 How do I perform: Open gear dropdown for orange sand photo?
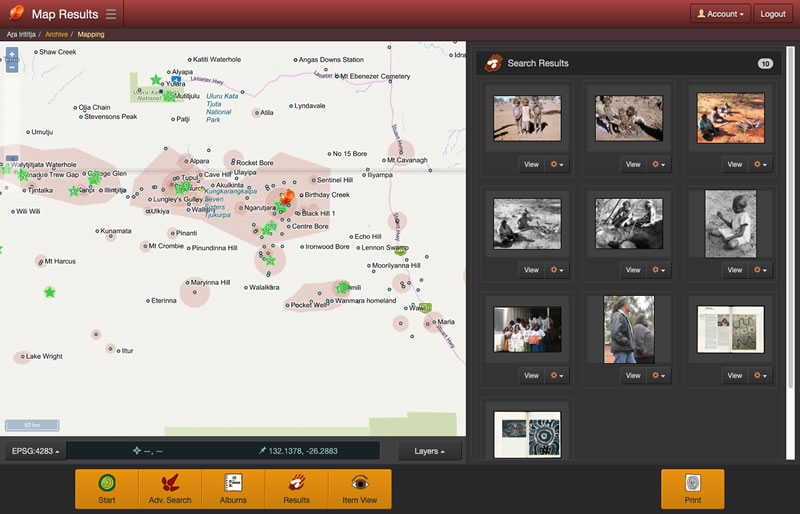(760, 164)
